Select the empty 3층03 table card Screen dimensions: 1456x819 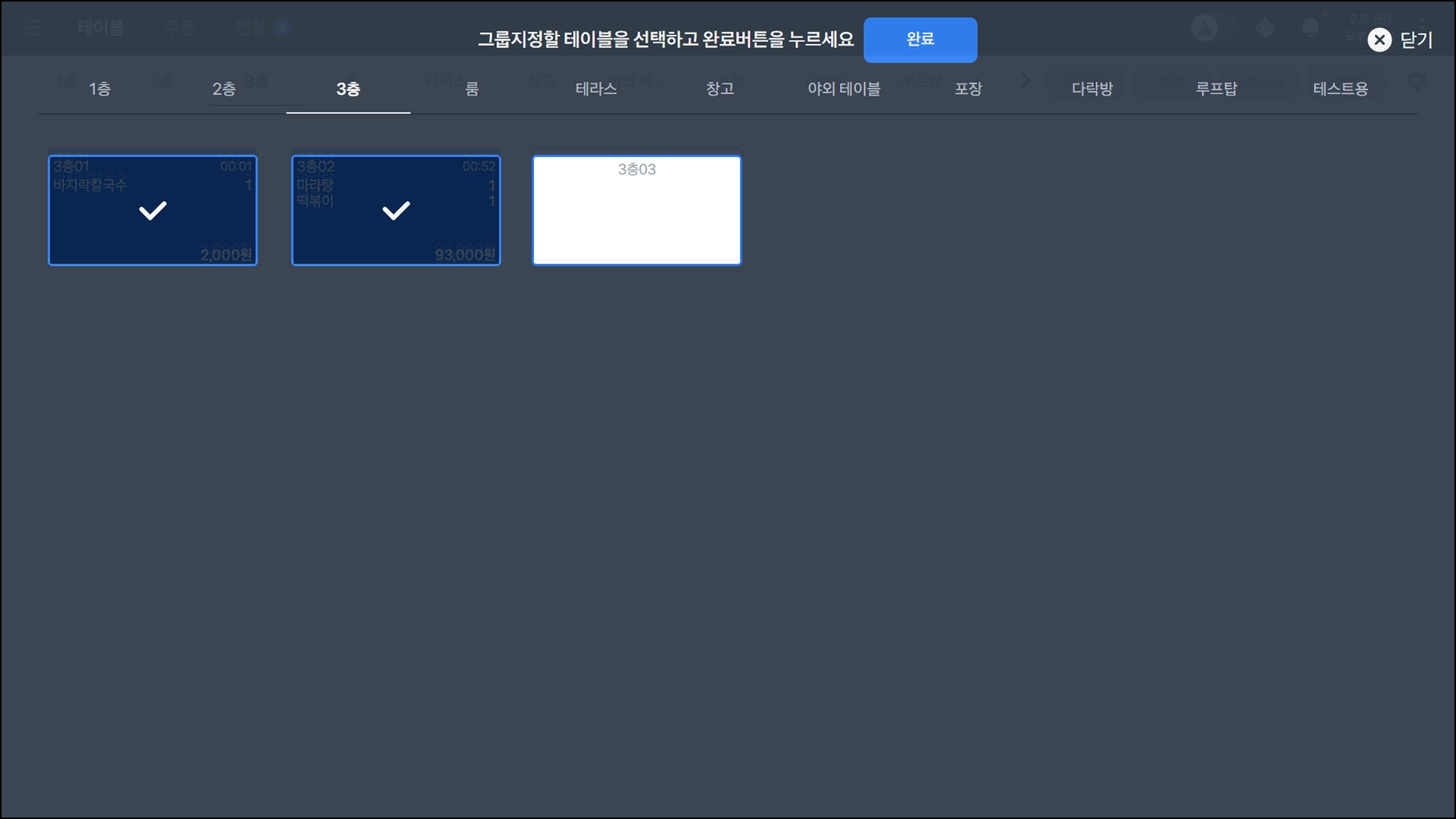(x=636, y=210)
